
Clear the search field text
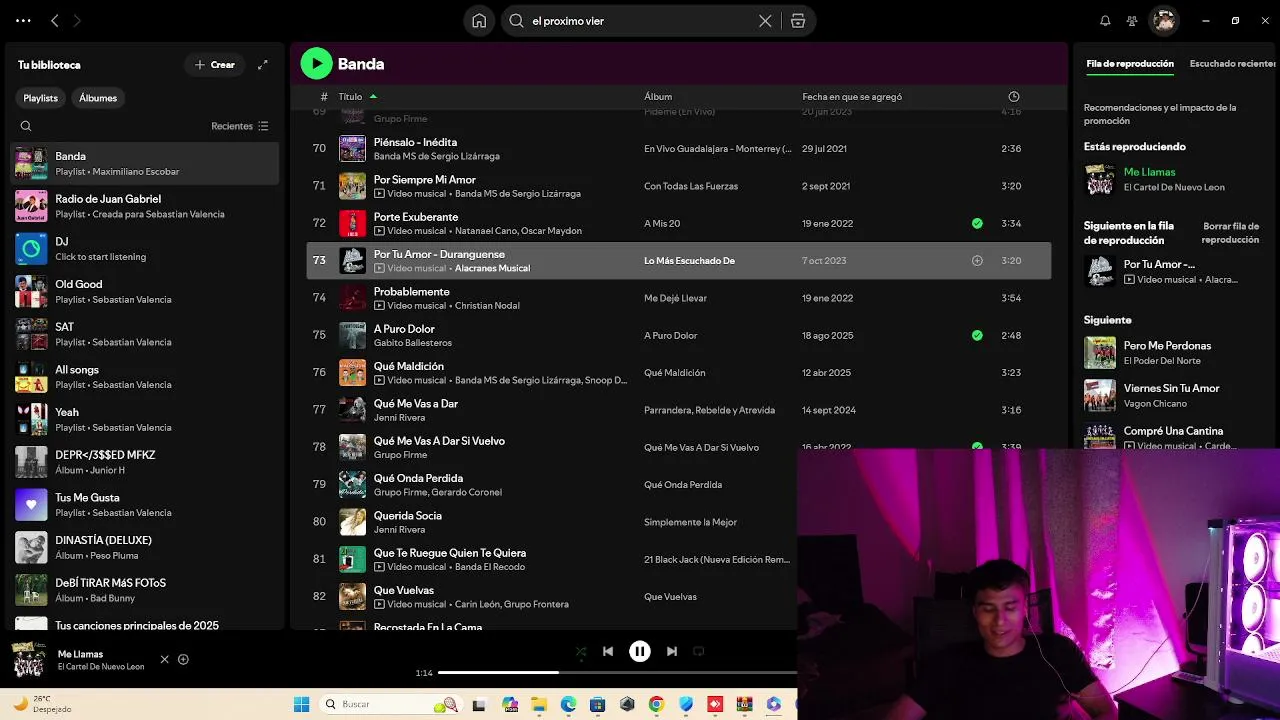pyautogui.click(x=765, y=21)
